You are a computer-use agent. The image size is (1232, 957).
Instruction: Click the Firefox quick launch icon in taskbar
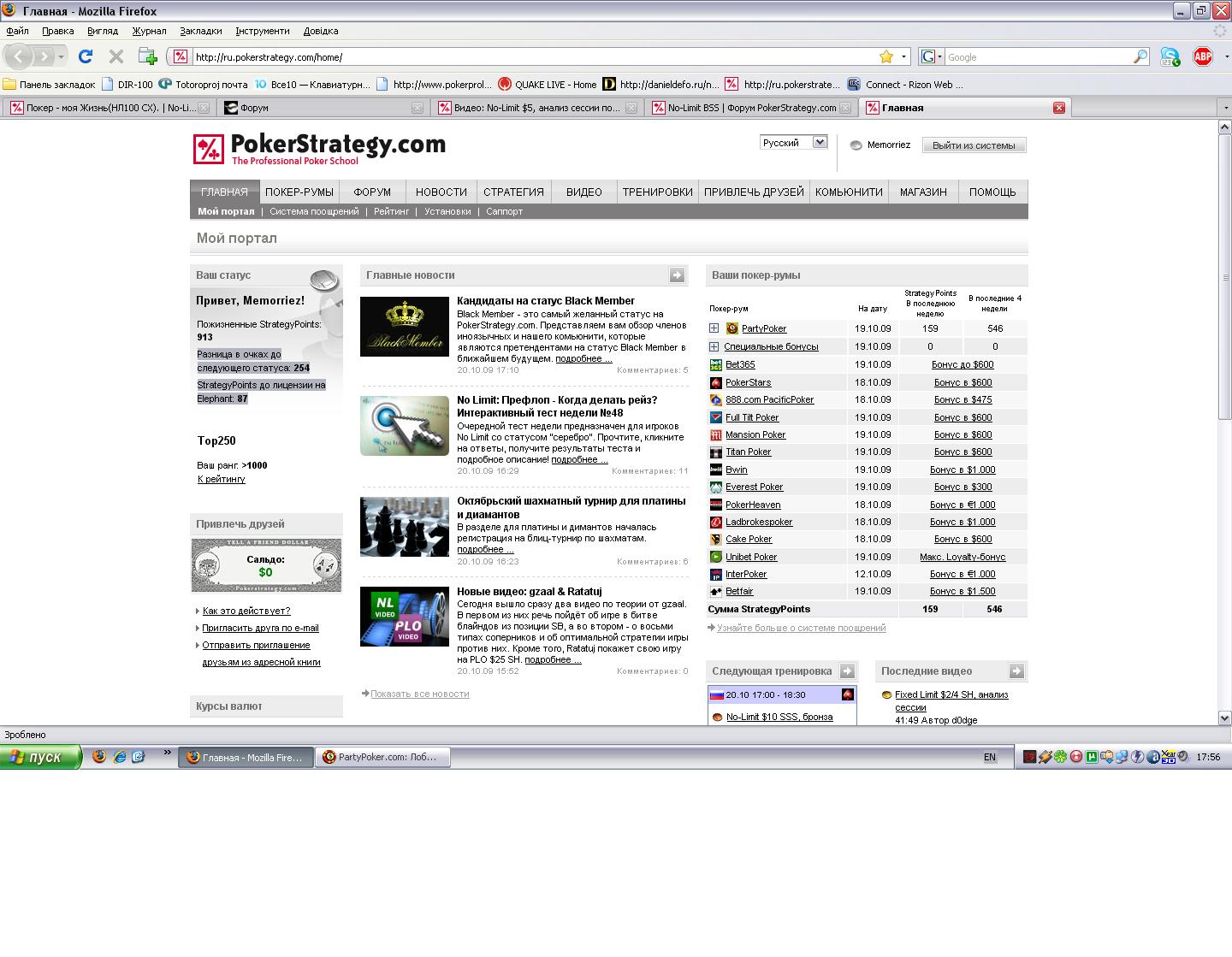tap(99, 757)
